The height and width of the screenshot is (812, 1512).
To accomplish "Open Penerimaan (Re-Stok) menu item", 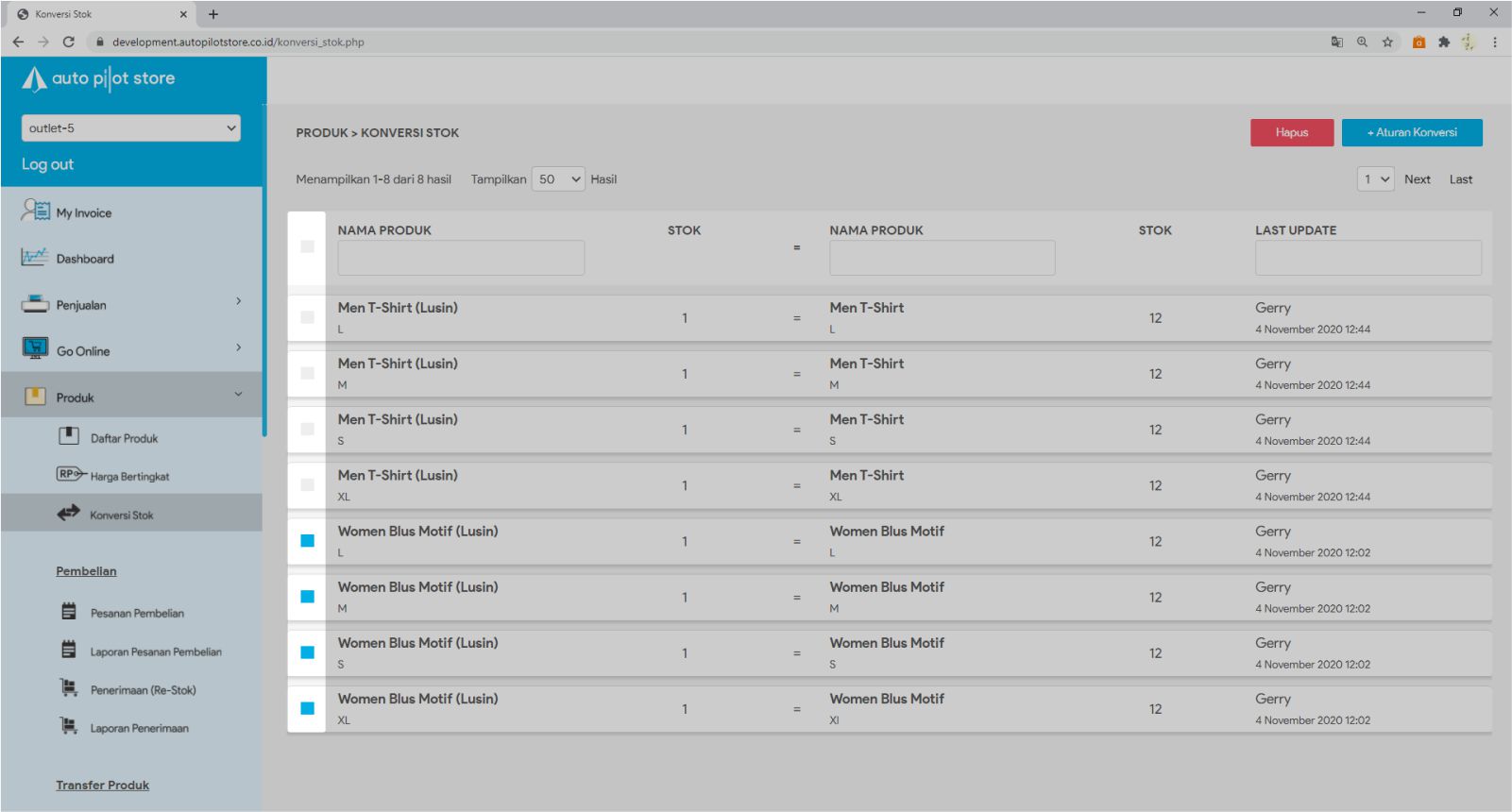I will (x=143, y=690).
